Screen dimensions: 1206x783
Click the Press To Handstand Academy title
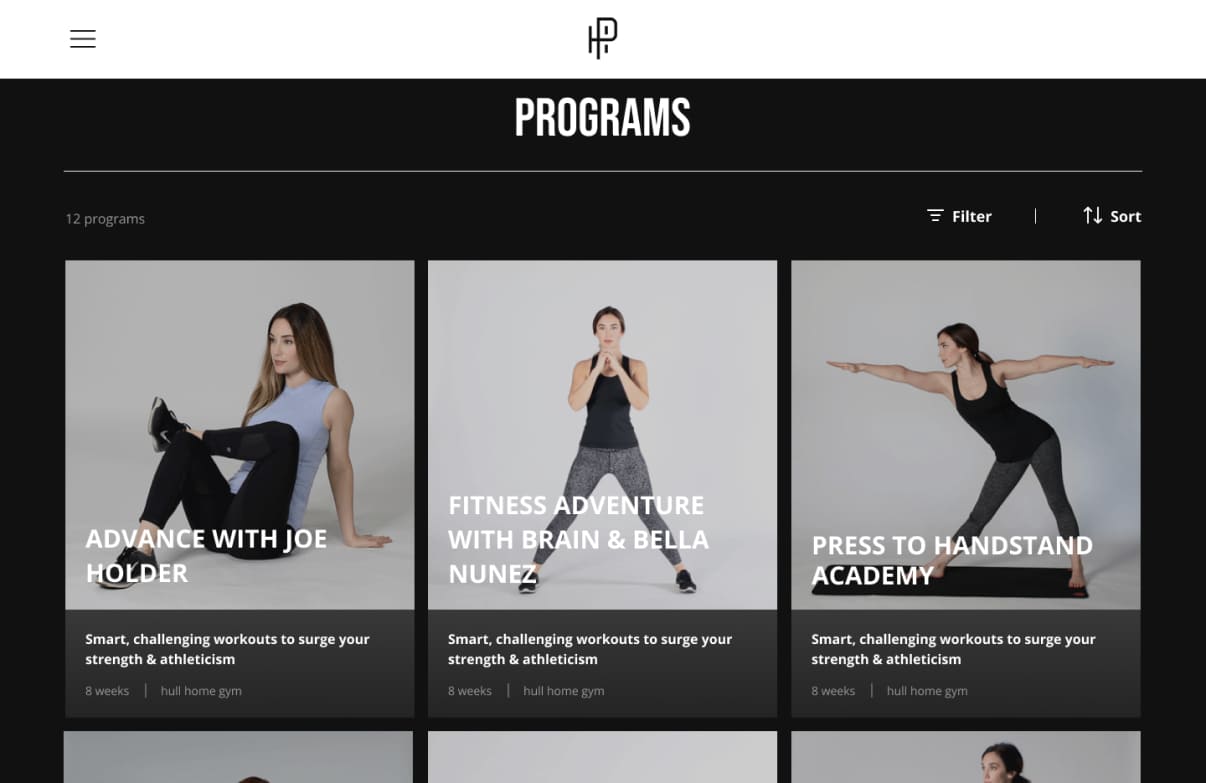(x=952, y=560)
